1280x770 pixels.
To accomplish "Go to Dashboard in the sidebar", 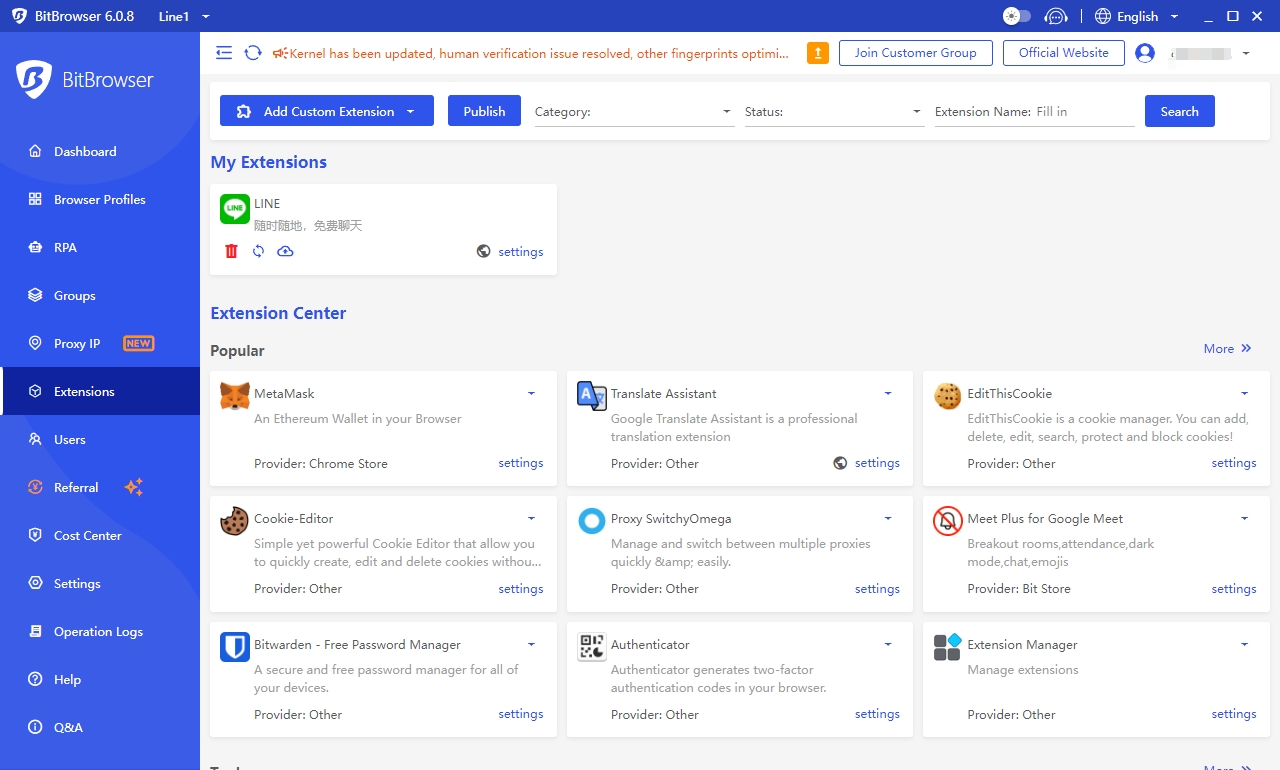I will tap(100, 152).
